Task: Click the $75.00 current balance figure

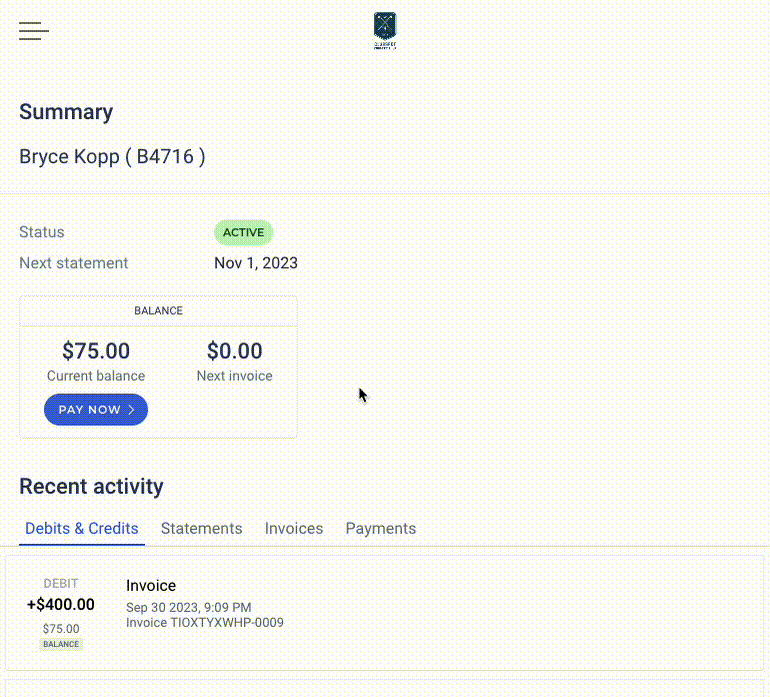Action: click(x=96, y=351)
